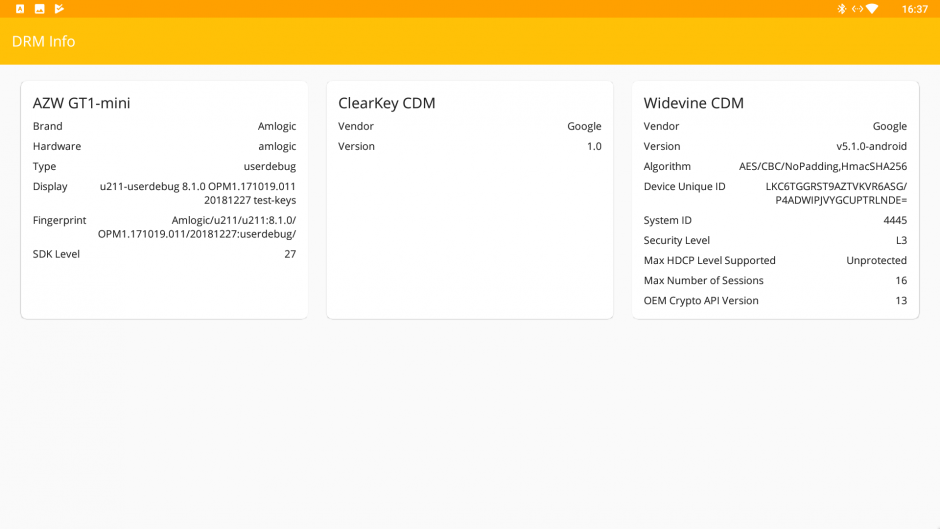The image size is (940, 529).
Task: Tap the Fingerprint label
Action: 59,220
